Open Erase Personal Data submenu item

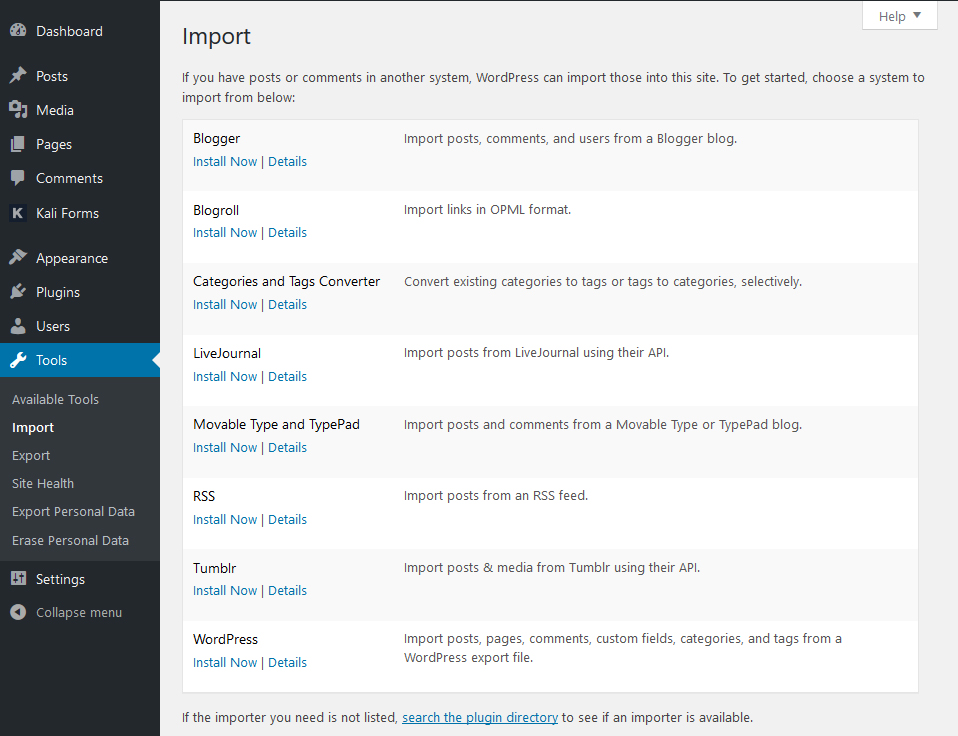pos(70,541)
